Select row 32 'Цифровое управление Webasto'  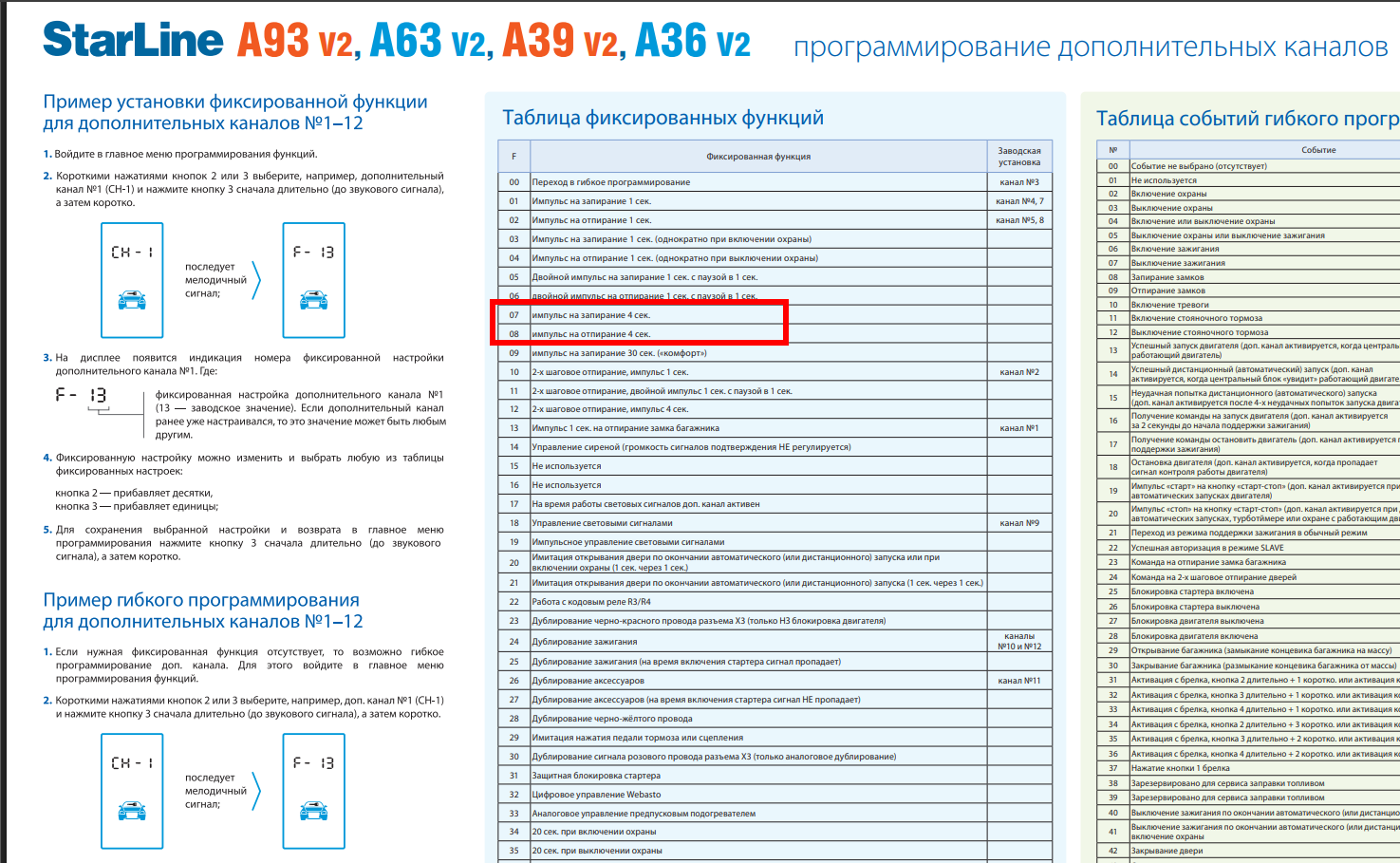596,795
